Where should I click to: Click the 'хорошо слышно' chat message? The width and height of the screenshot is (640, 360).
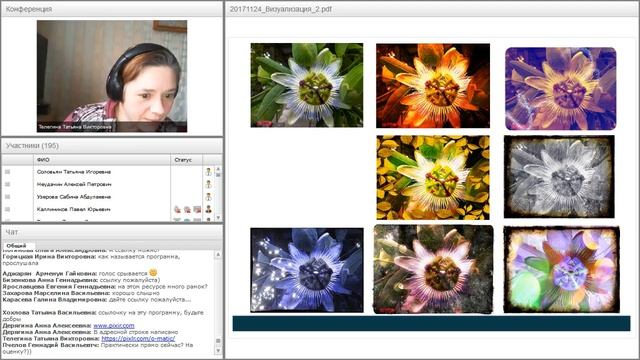tap(81, 293)
